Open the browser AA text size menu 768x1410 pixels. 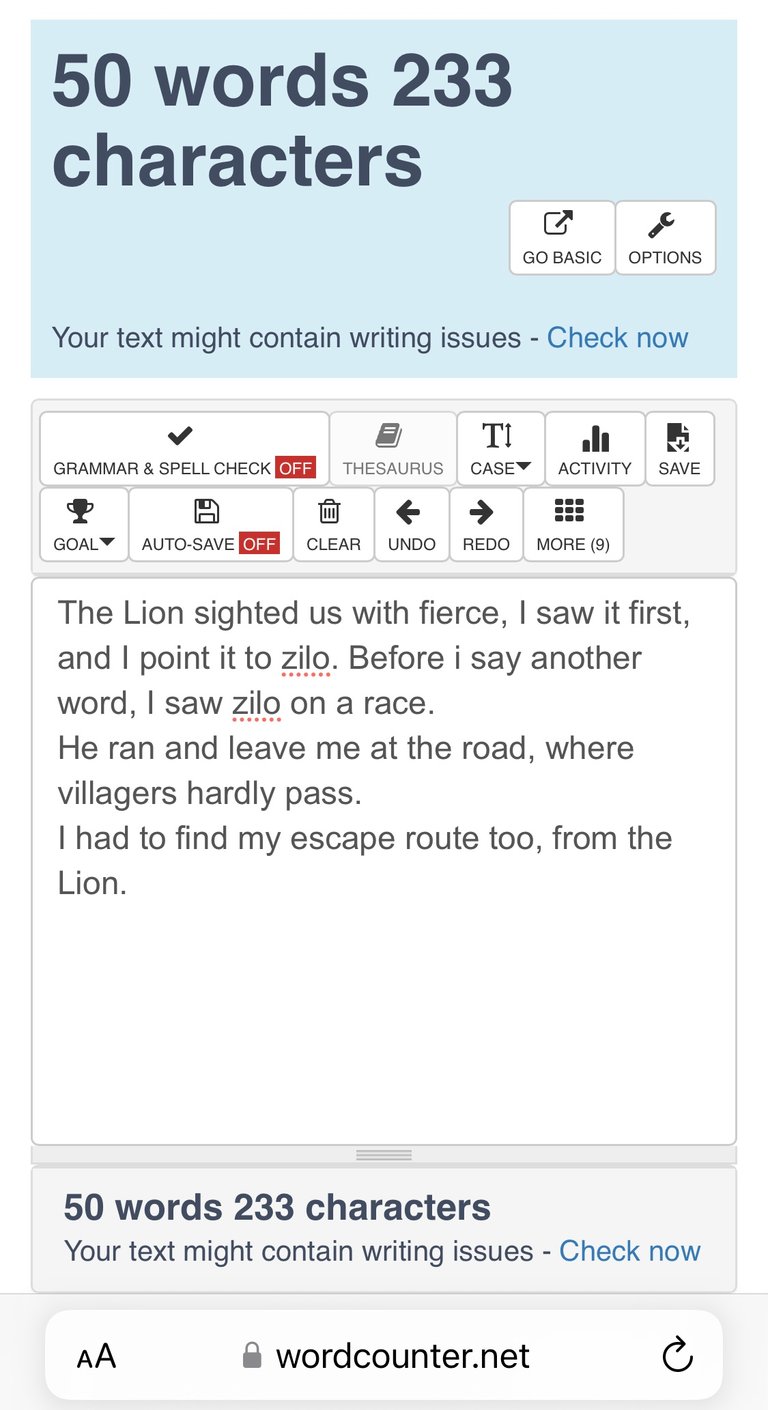(97, 1357)
